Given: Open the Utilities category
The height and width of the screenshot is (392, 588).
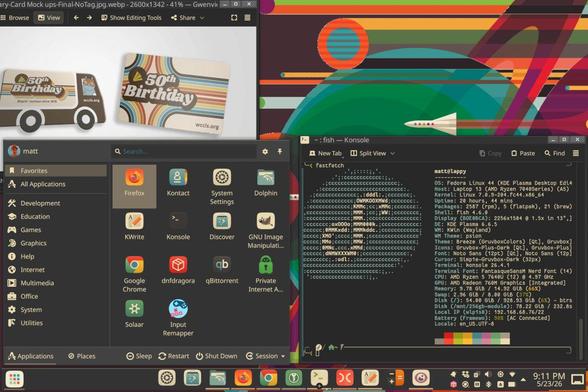Looking at the screenshot, I should pyautogui.click(x=56, y=323).
